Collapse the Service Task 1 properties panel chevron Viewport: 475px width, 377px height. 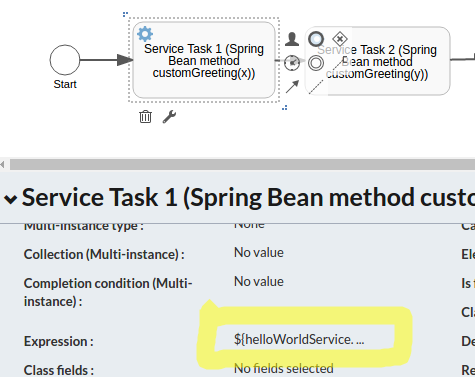point(10,199)
